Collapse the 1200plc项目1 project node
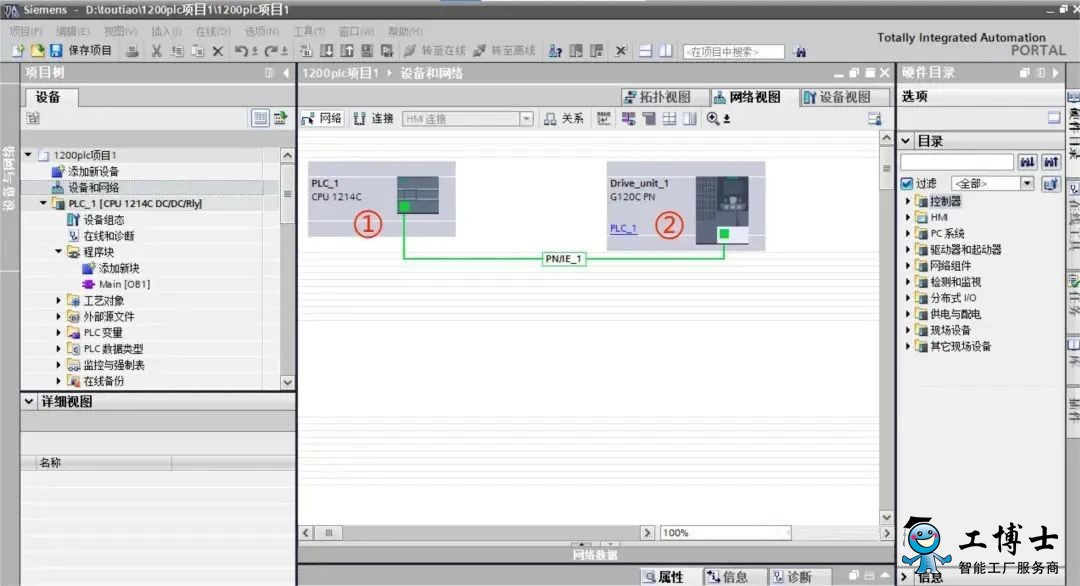Screen dimensions: 1080x586 [x=28, y=155]
